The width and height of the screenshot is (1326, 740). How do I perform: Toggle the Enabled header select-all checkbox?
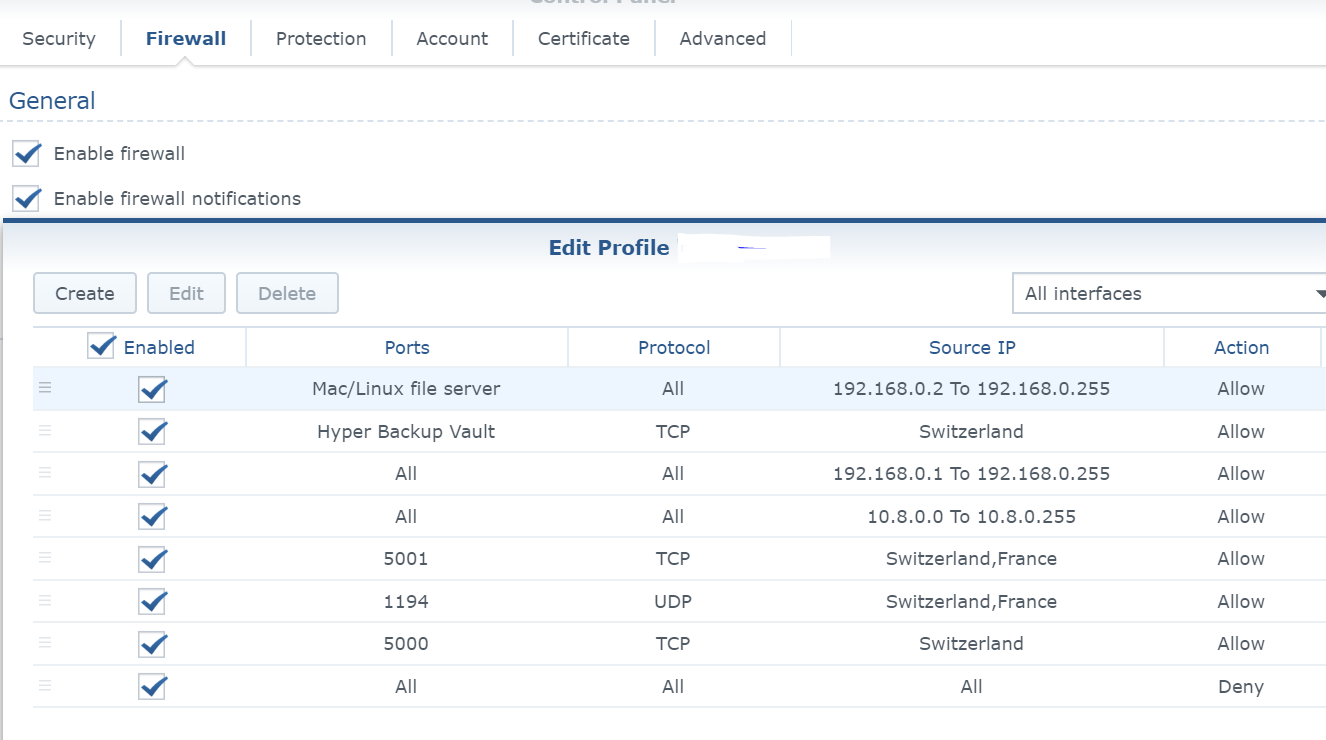click(x=101, y=346)
